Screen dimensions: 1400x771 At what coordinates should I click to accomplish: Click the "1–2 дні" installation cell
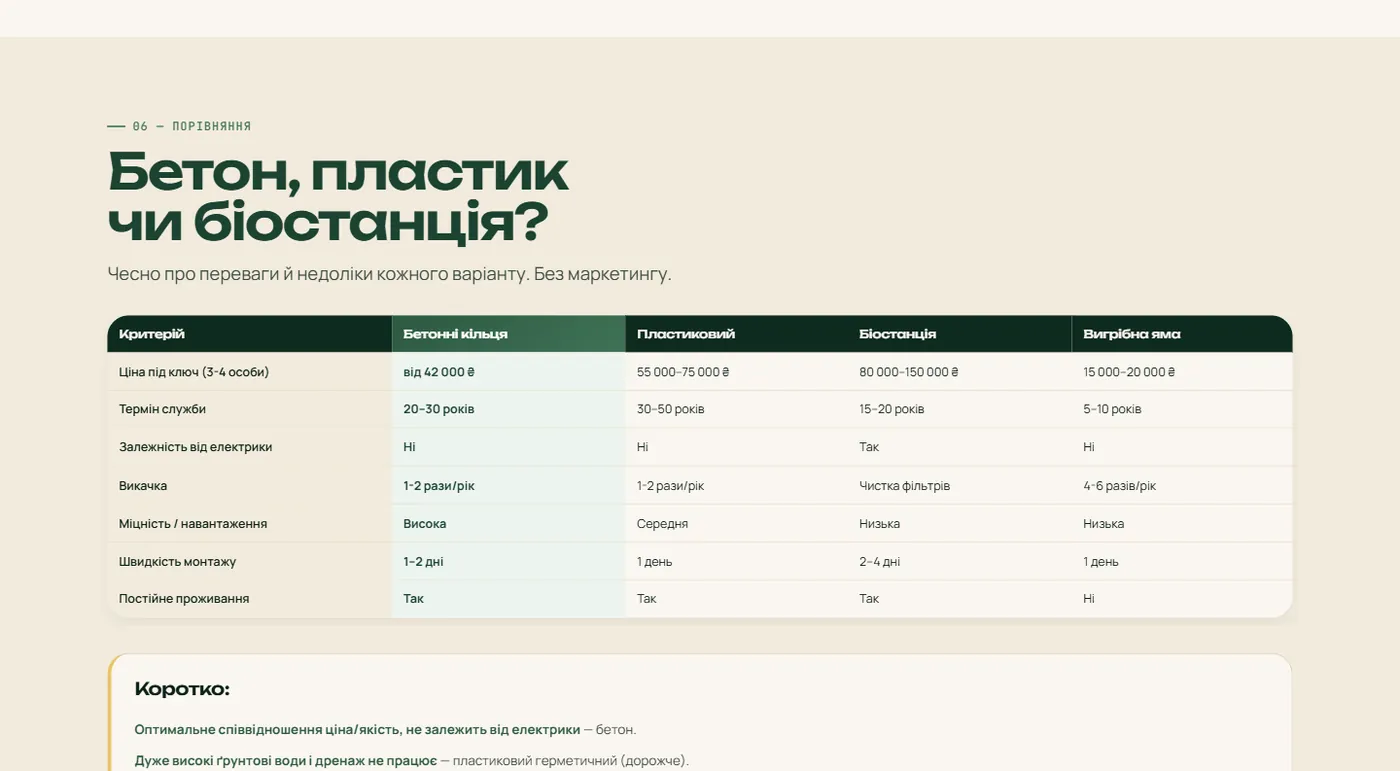[424, 562]
